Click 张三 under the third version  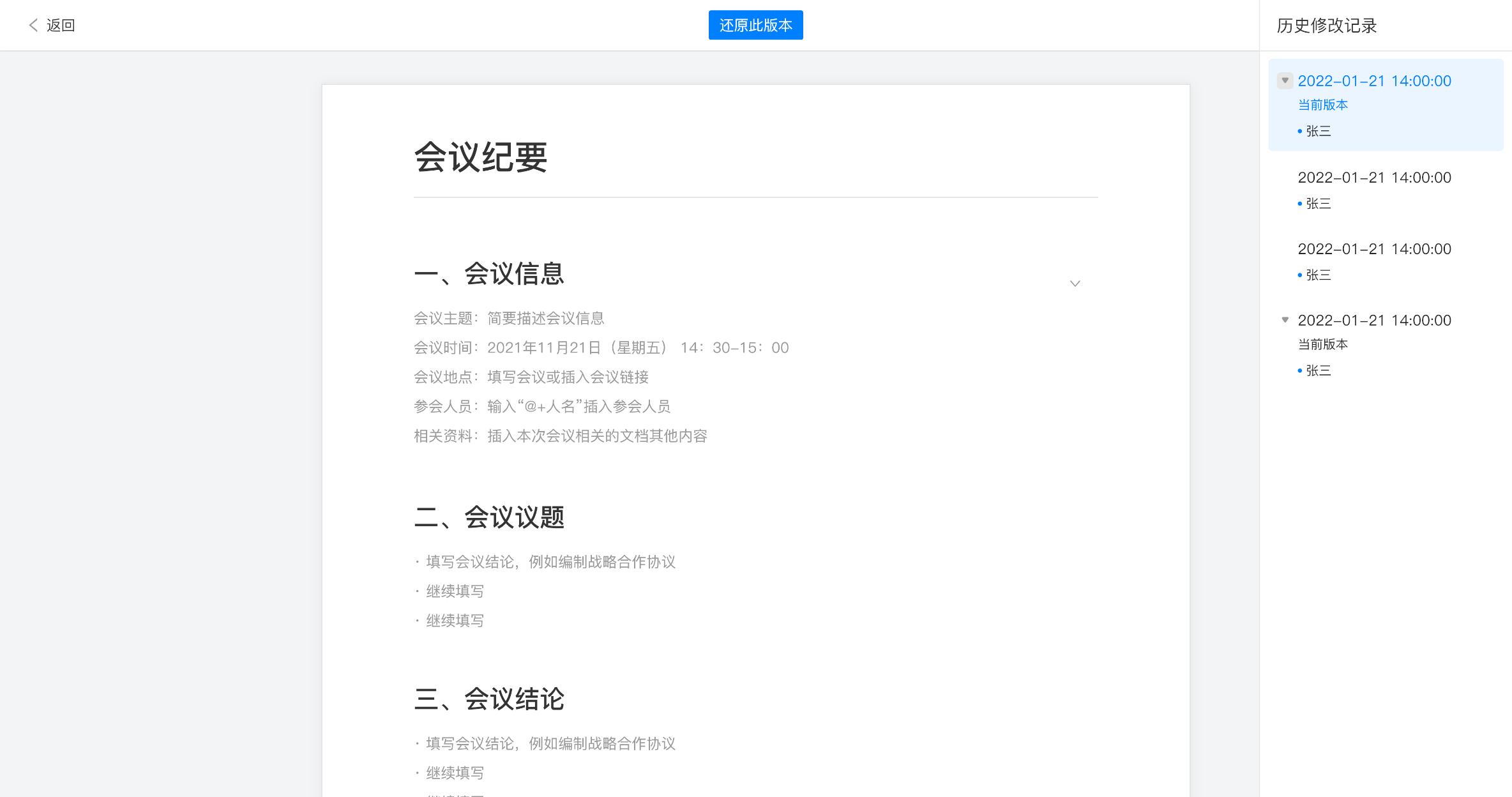(1318, 275)
